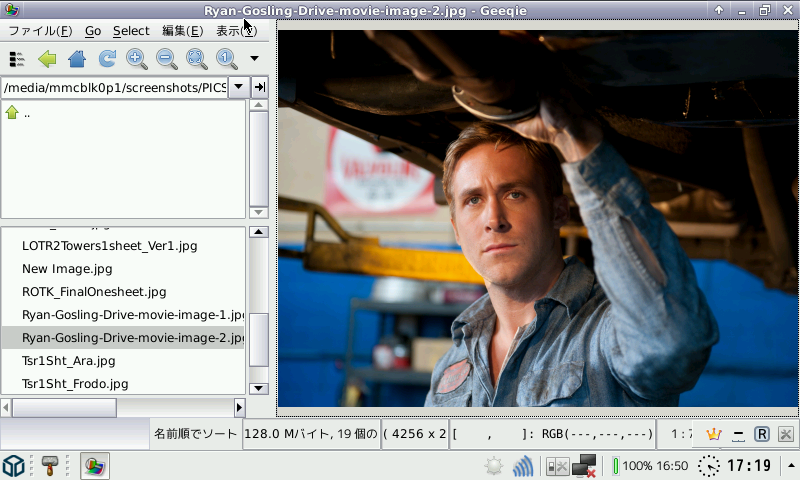Click the up-arrow shade button in title bar
Image resolution: width=800 pixels, height=480 pixels.
click(719, 10)
